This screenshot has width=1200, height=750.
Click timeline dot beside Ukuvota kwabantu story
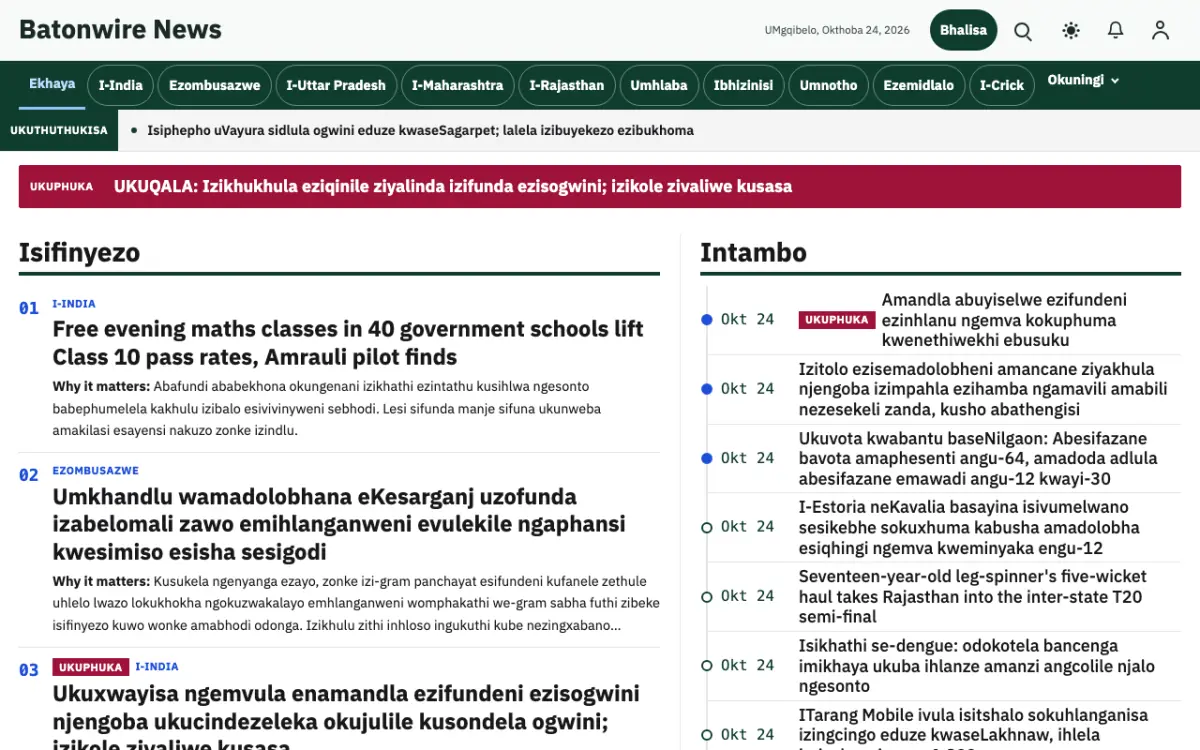coord(707,458)
